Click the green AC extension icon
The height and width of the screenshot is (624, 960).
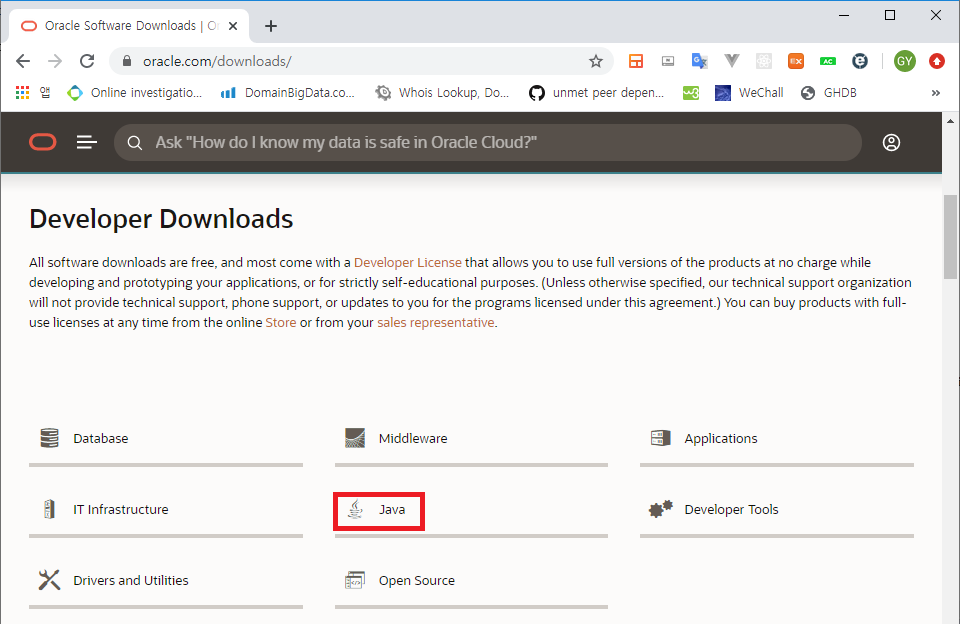pyautogui.click(x=828, y=61)
